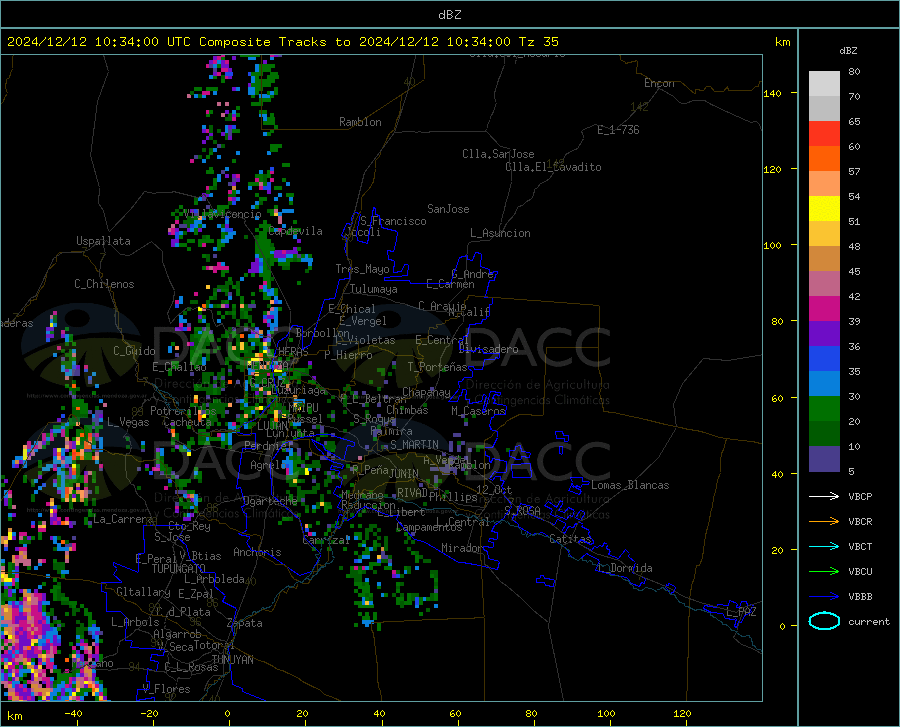Pick the magenta 39 dBZ color swatch
The image size is (900, 727).
pos(824,309)
